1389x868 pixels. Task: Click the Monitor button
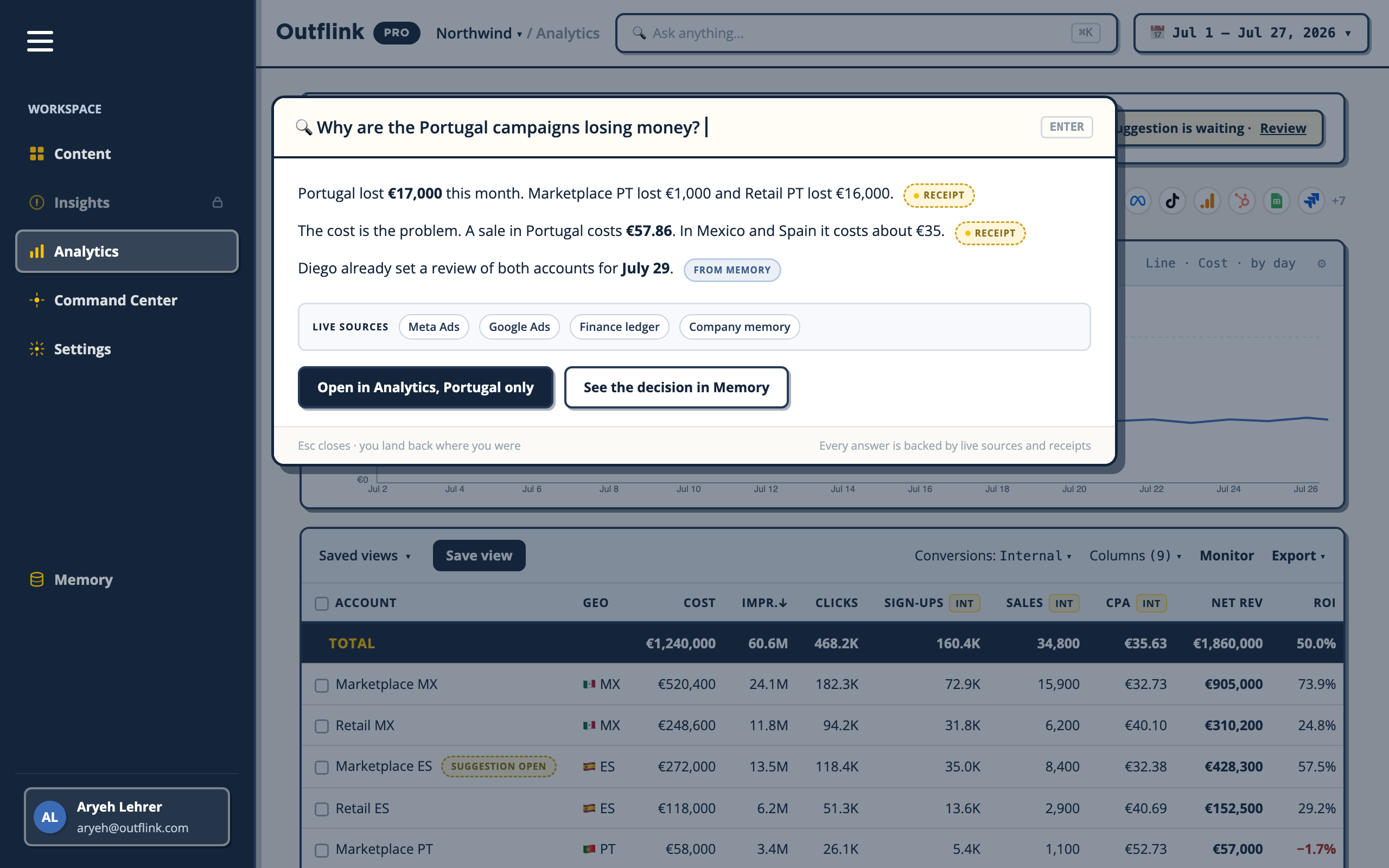[1227, 556]
